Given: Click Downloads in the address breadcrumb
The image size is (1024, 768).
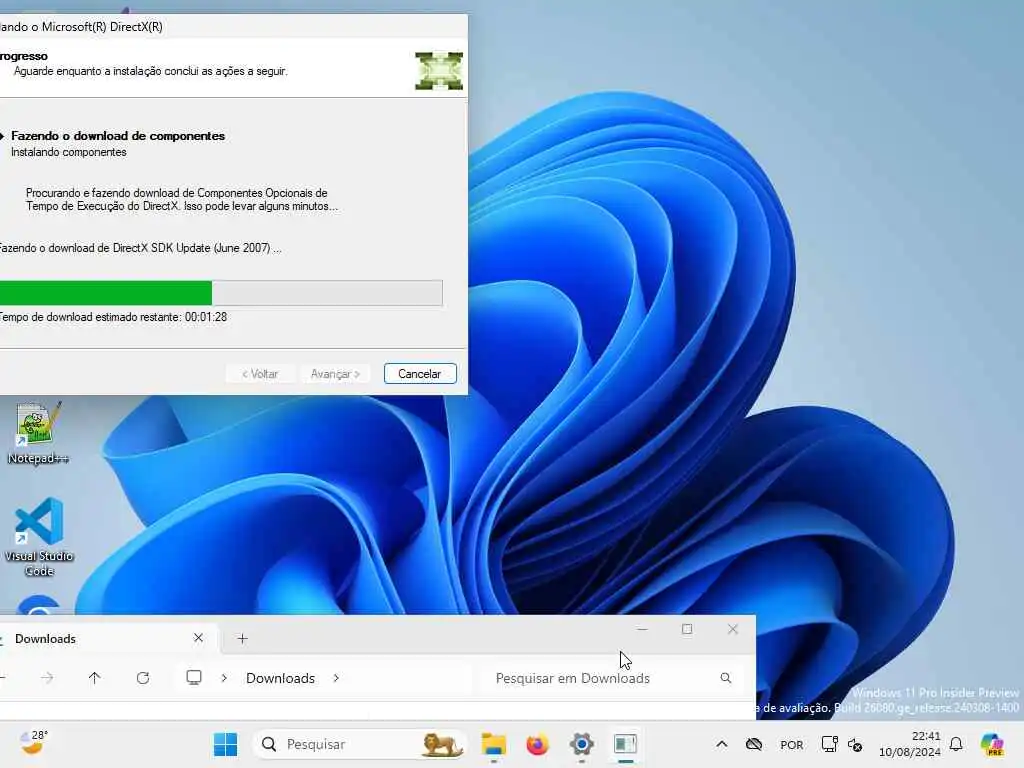Looking at the screenshot, I should tap(280, 678).
